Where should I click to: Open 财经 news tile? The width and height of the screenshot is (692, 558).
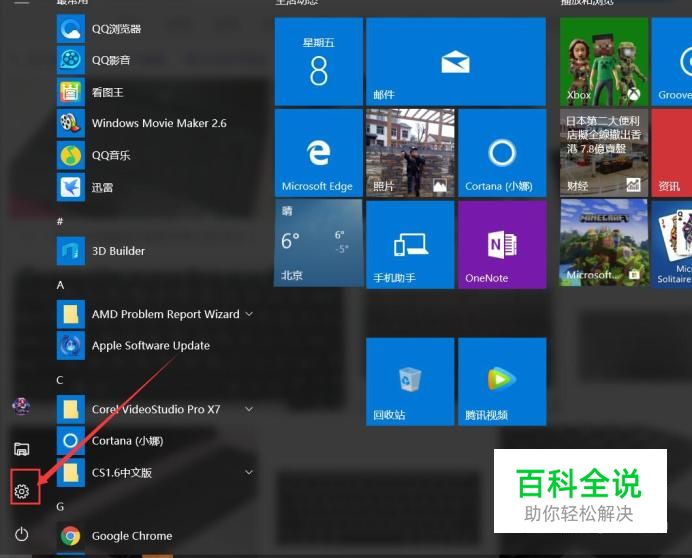point(604,153)
